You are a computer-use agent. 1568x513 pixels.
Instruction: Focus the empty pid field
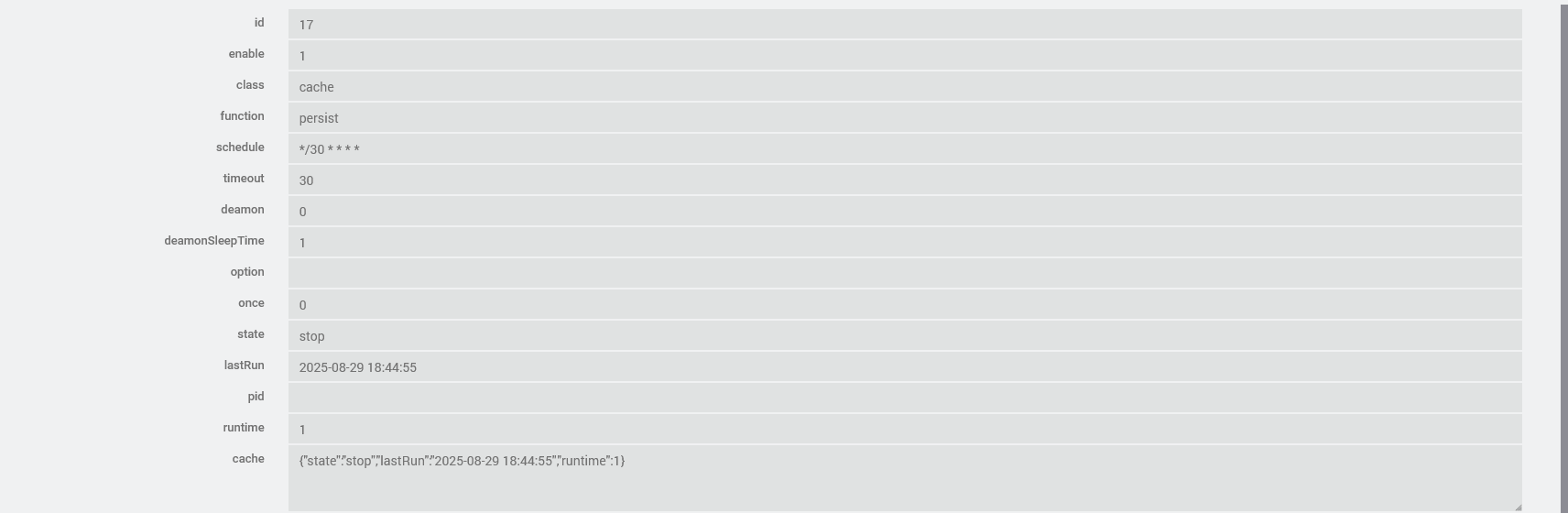click(904, 398)
